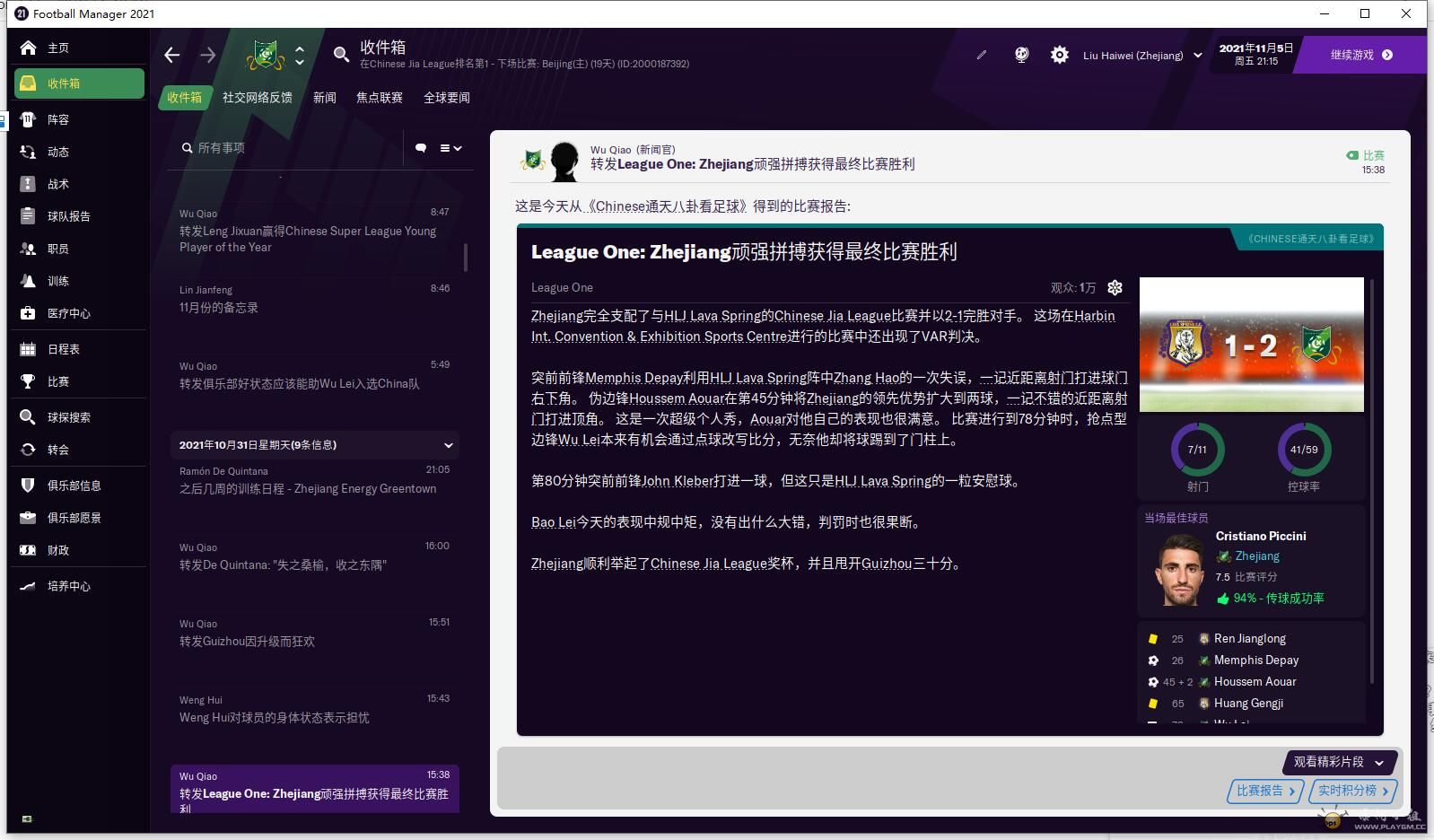Click the back navigation arrow

[172, 56]
